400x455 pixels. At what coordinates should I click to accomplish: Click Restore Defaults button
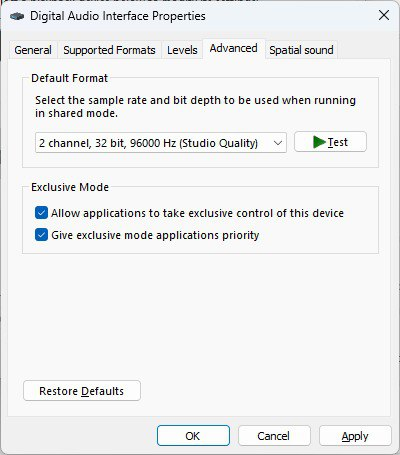pos(82,391)
